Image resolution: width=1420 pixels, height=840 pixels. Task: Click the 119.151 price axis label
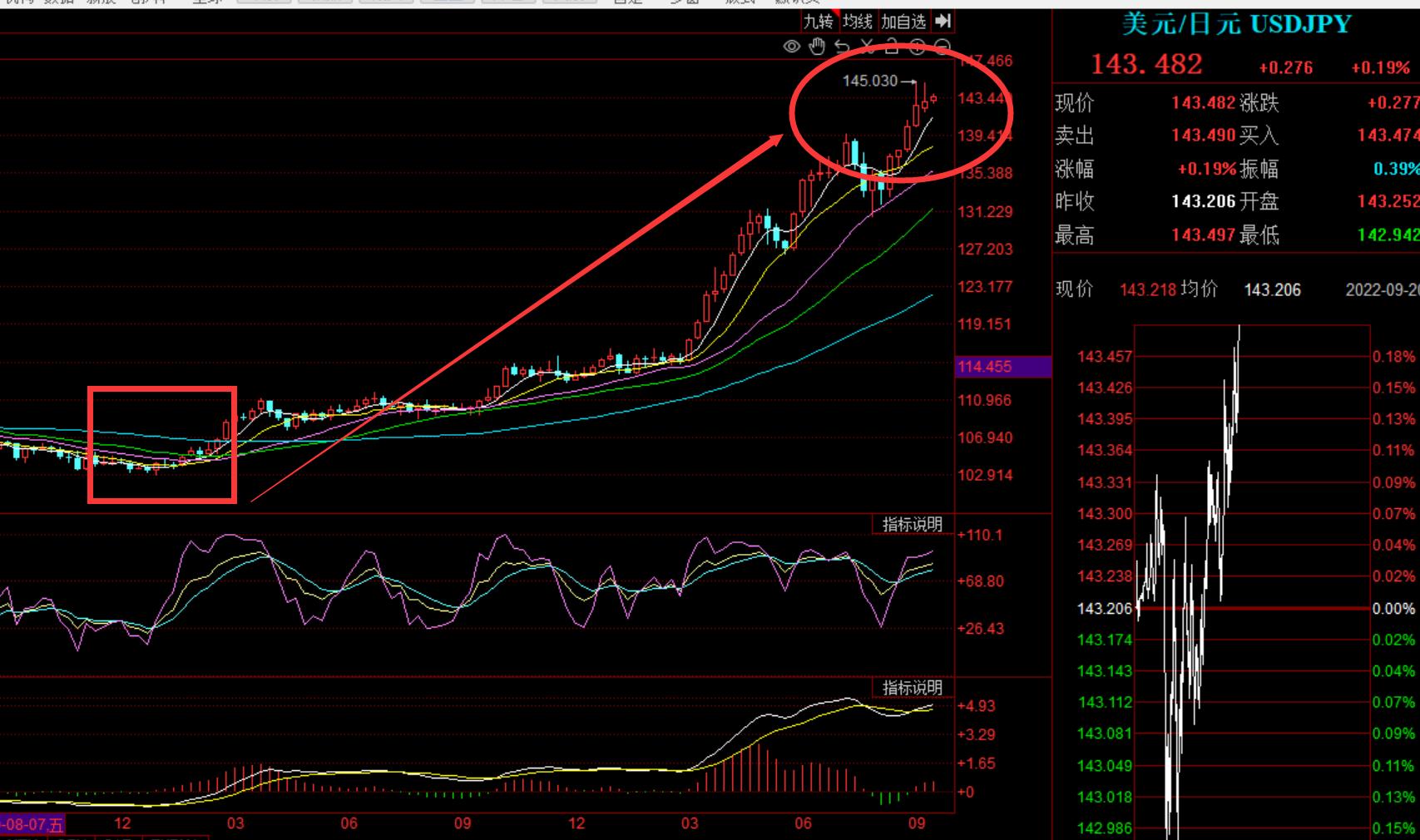coord(985,324)
